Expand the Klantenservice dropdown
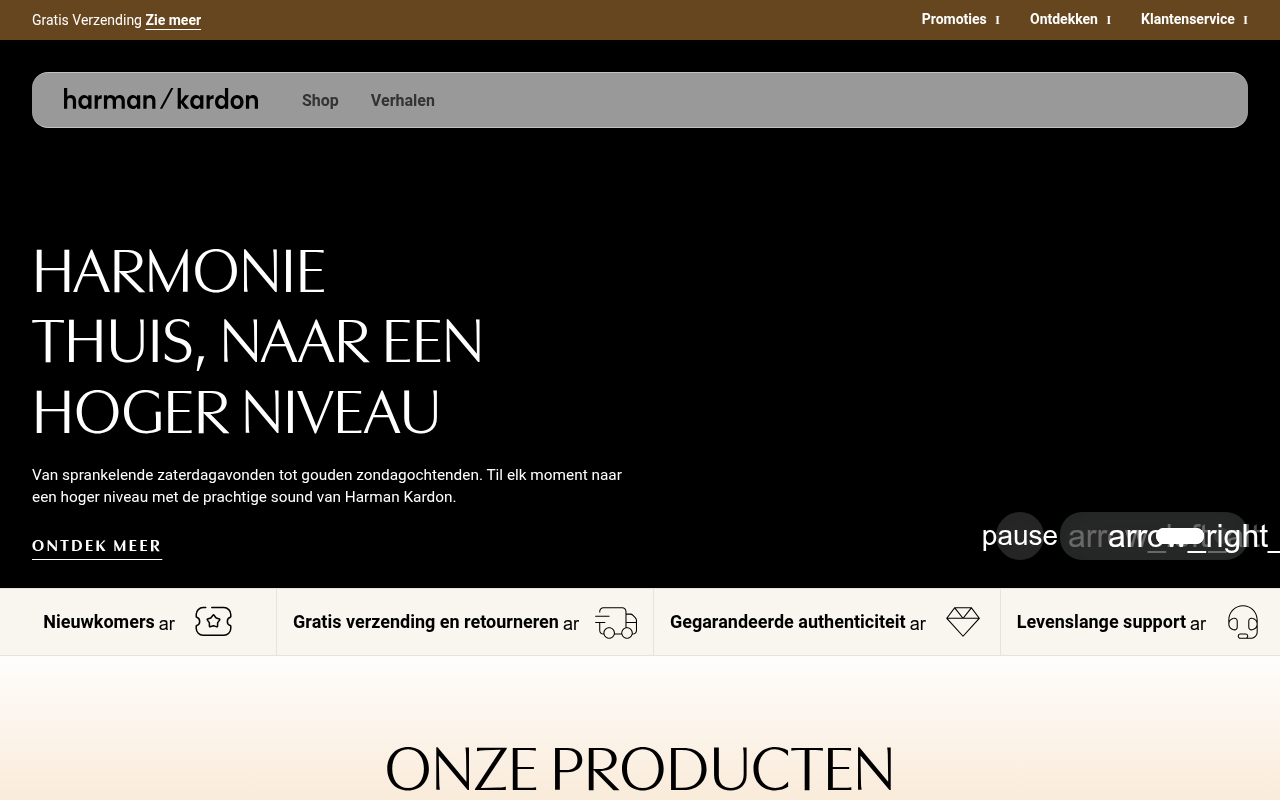1280x800 pixels. coord(1194,19)
